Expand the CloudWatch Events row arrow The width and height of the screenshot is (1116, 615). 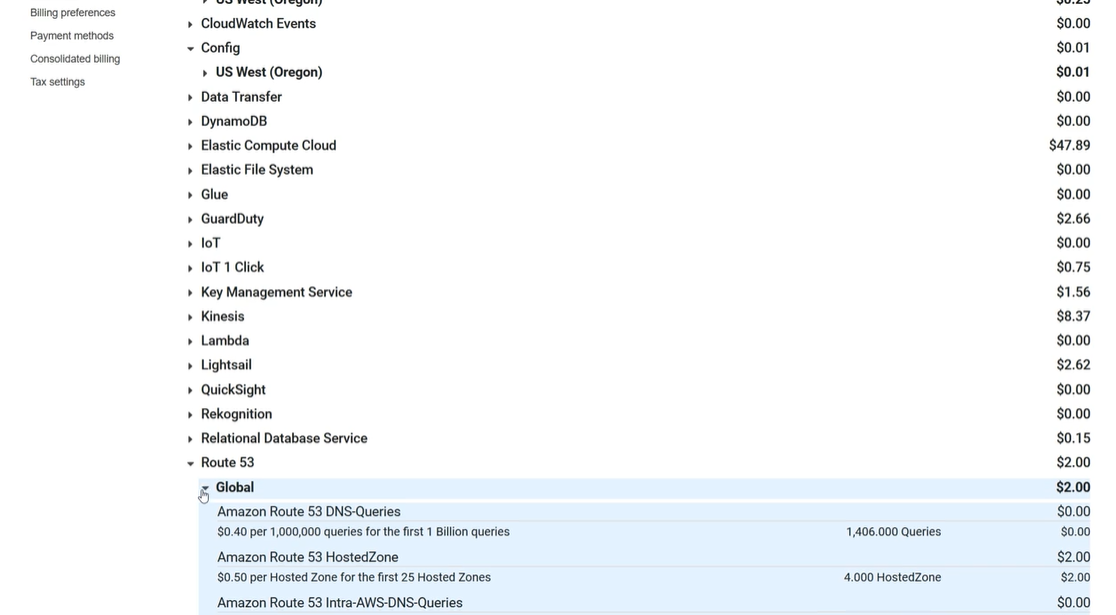tap(190, 24)
